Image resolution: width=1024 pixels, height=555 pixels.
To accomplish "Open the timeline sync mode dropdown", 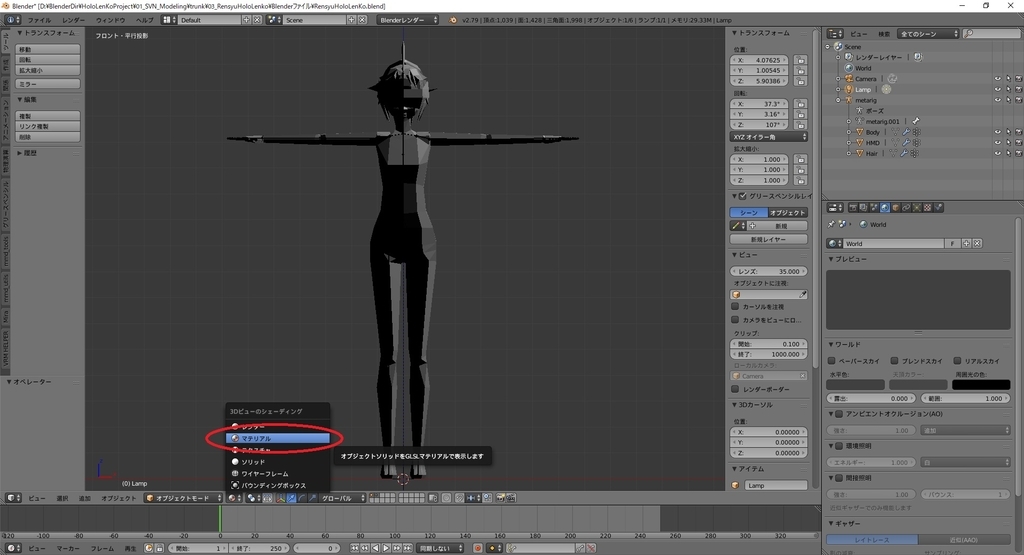I will click(x=441, y=548).
